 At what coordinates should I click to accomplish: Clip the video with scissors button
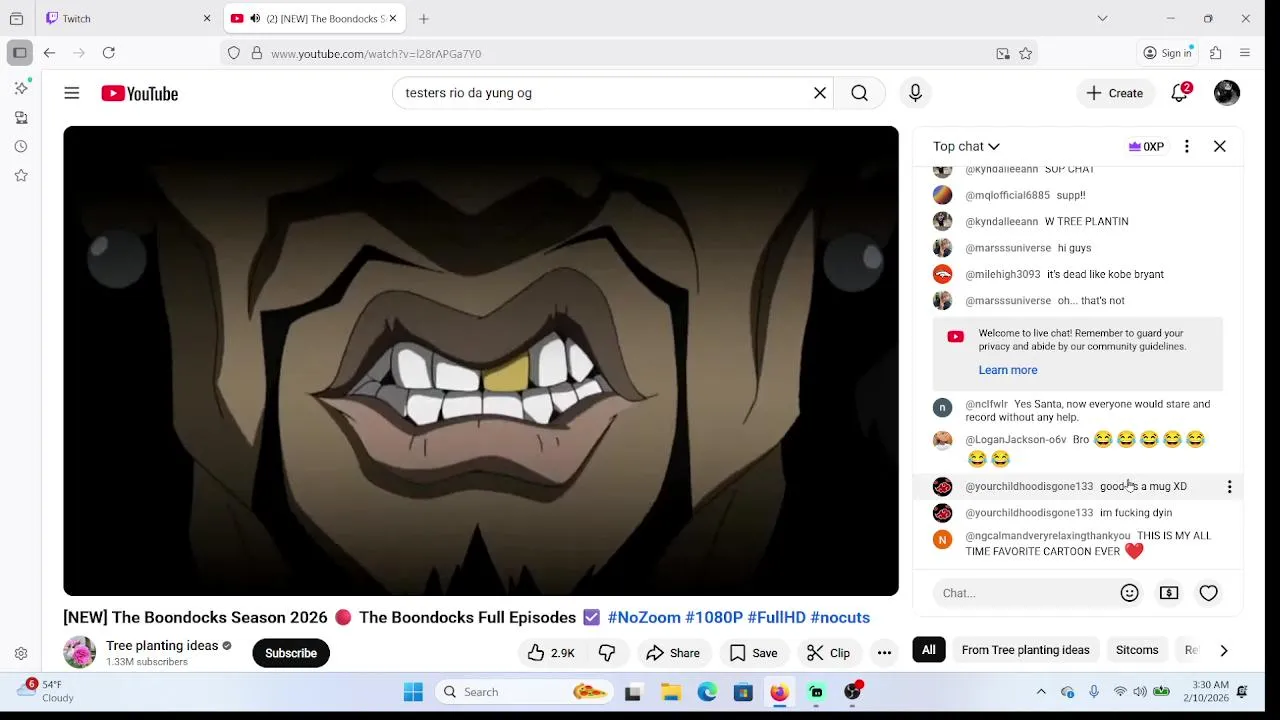click(x=829, y=653)
